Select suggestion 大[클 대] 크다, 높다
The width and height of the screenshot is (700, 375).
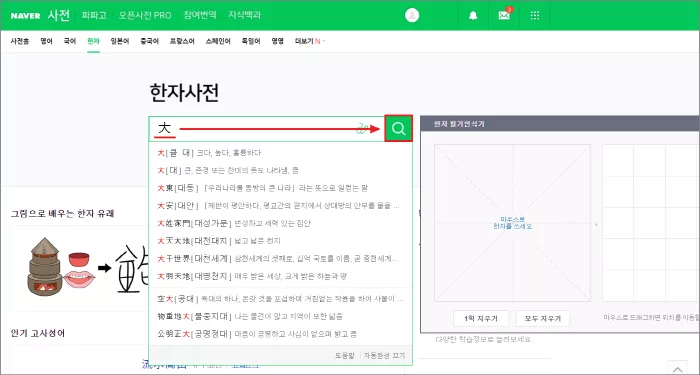coord(280,153)
